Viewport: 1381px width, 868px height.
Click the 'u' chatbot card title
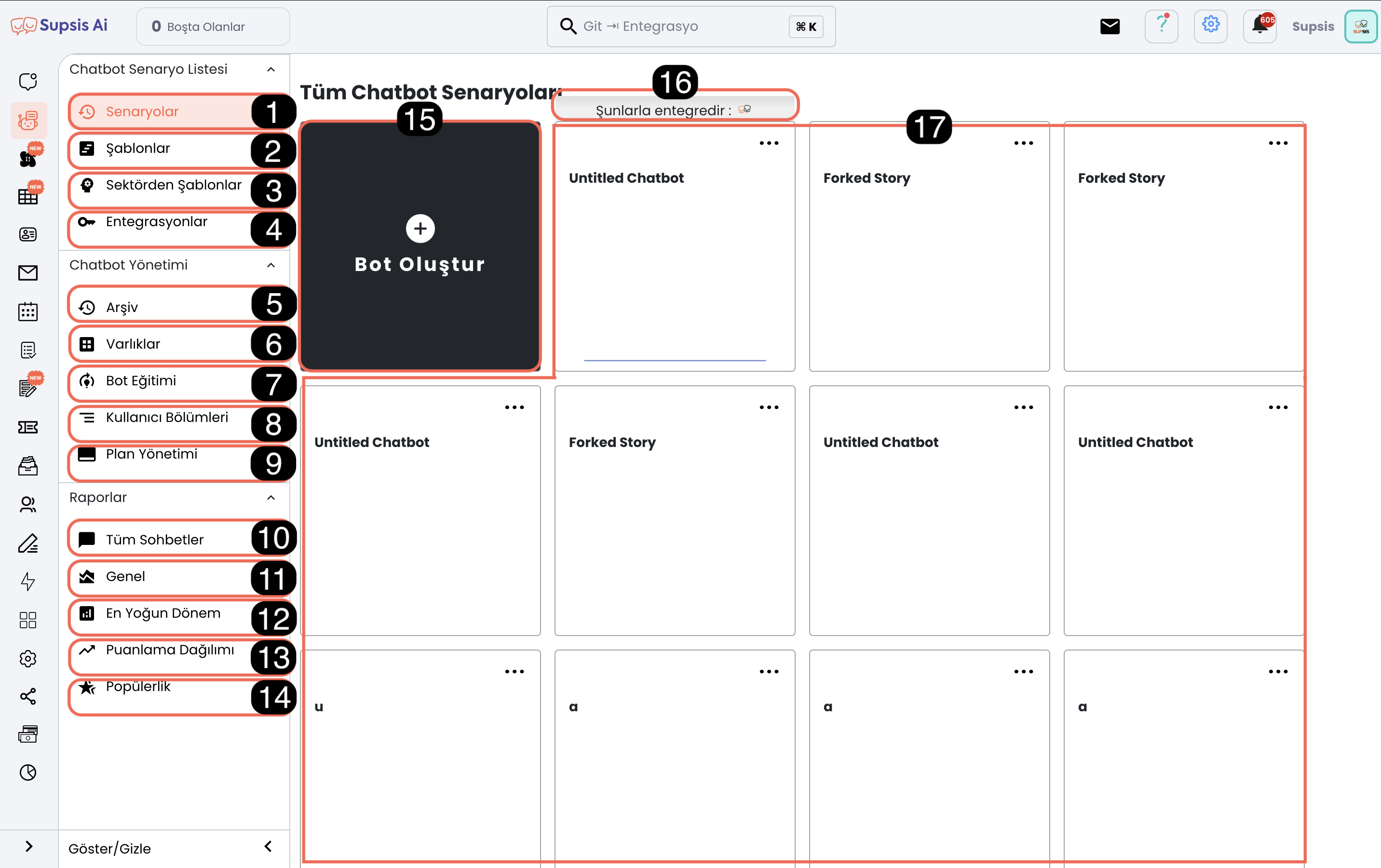click(x=319, y=707)
